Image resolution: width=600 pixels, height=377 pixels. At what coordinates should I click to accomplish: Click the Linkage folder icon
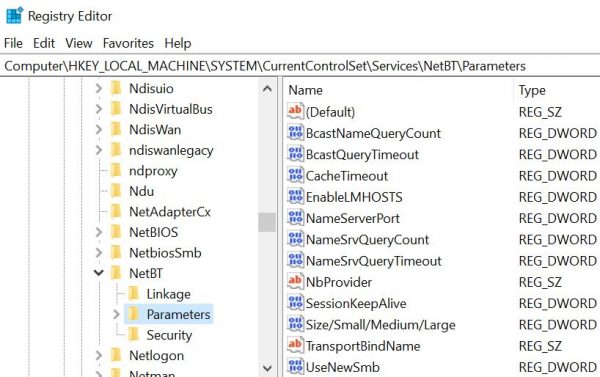coord(134,294)
